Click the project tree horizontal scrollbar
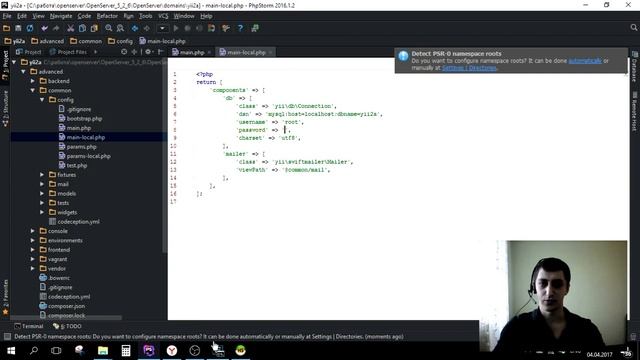Viewport: 640px width, 360px height. click(66, 318)
